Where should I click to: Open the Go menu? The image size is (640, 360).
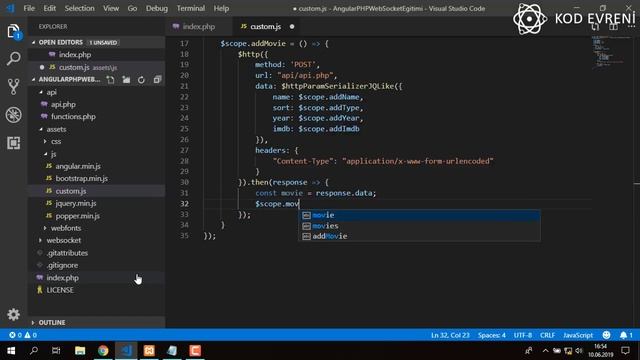132,8
